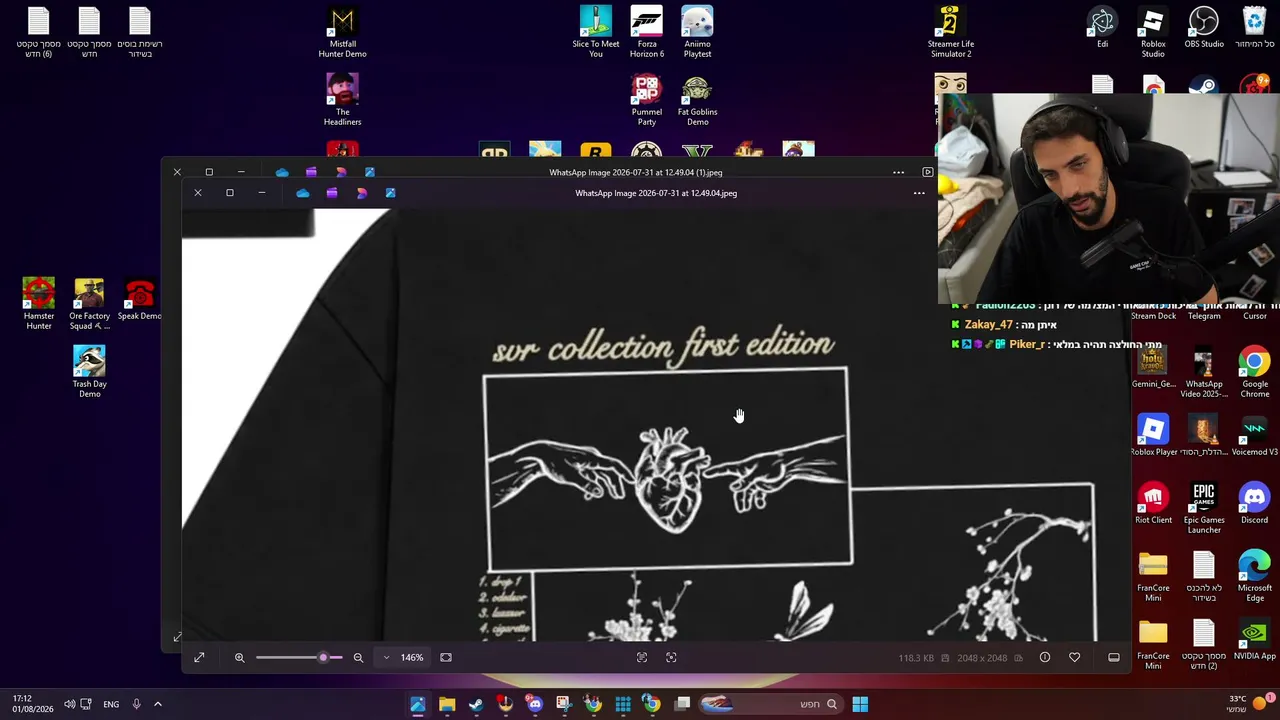The height and width of the screenshot is (720, 1280).
Task: Click Clipchamp icon in back Photos window
Action: (311, 172)
